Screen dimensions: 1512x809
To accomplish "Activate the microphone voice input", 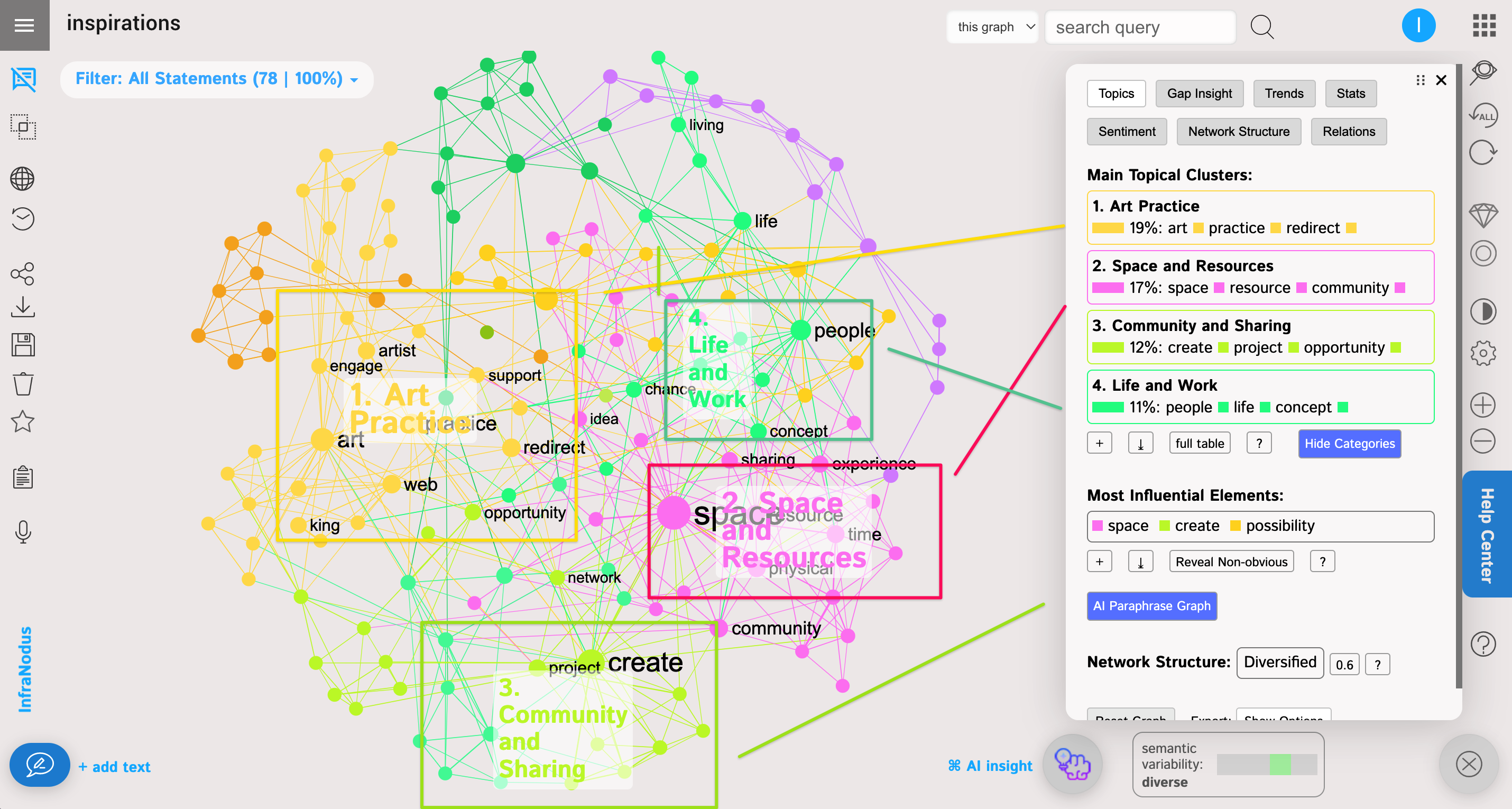I will (23, 532).
